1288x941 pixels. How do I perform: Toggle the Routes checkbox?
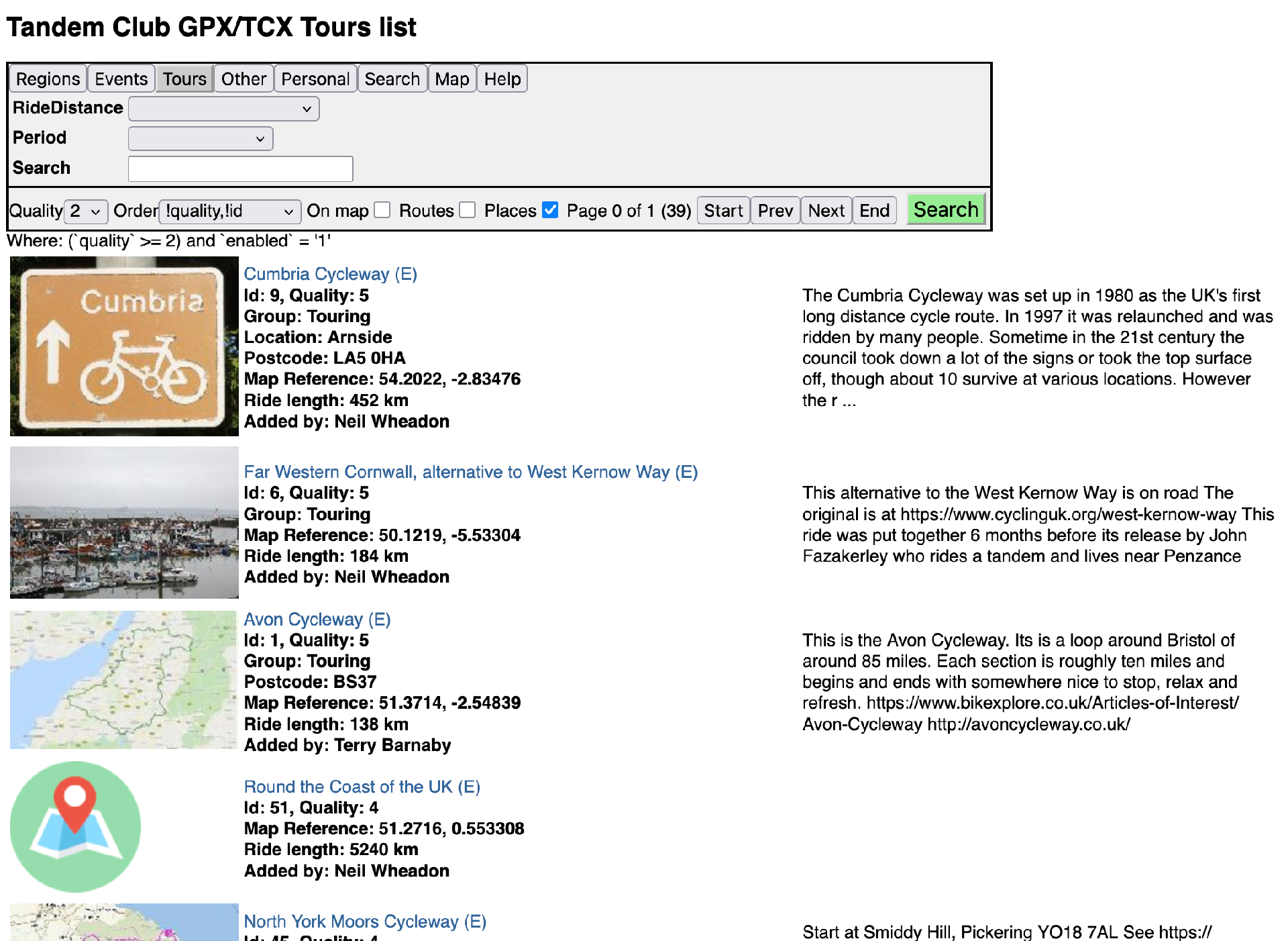(468, 211)
